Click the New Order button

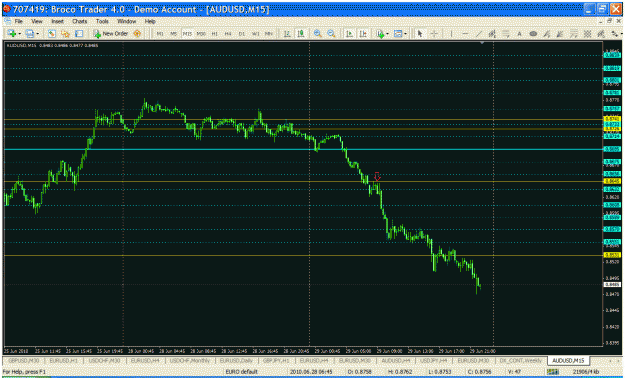(x=110, y=34)
